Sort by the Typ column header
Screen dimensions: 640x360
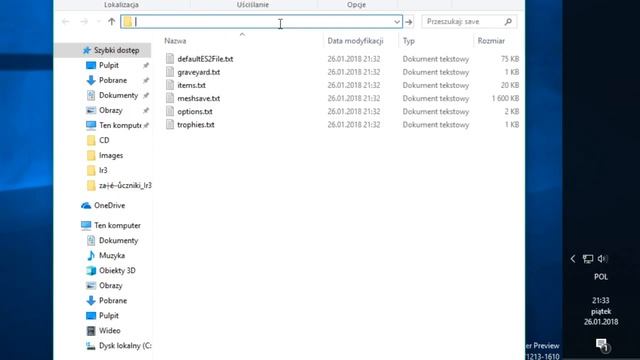tap(409, 41)
